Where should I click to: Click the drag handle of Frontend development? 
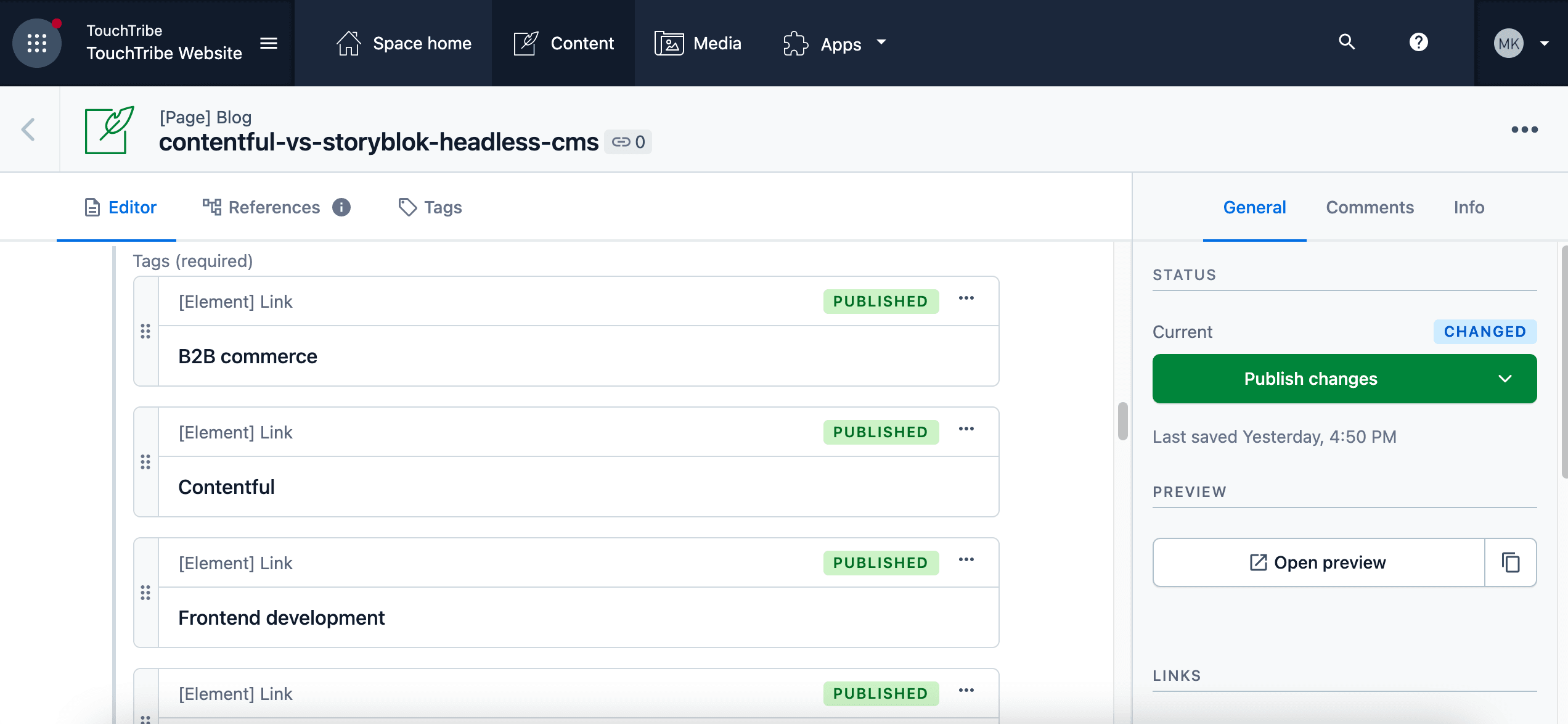point(145,593)
